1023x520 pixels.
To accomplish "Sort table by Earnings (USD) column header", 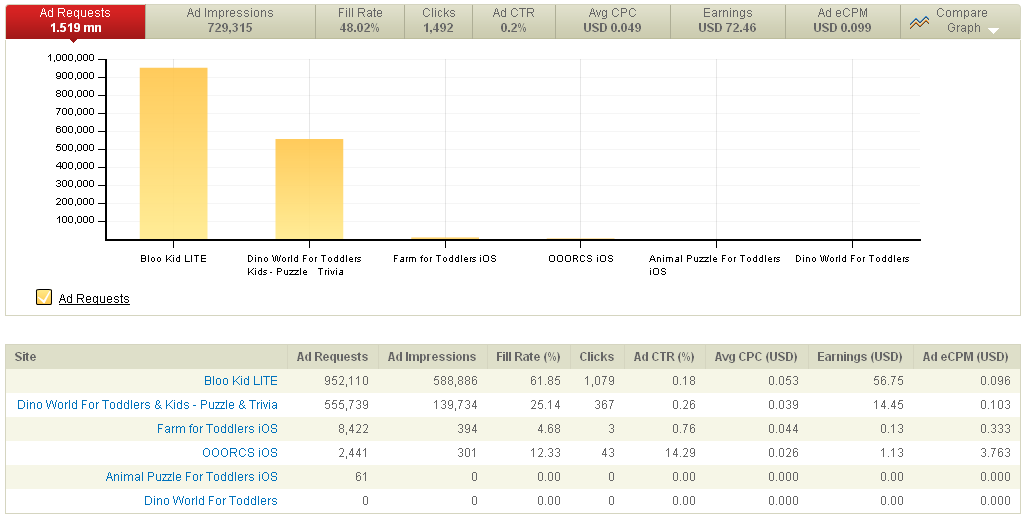I will click(856, 357).
